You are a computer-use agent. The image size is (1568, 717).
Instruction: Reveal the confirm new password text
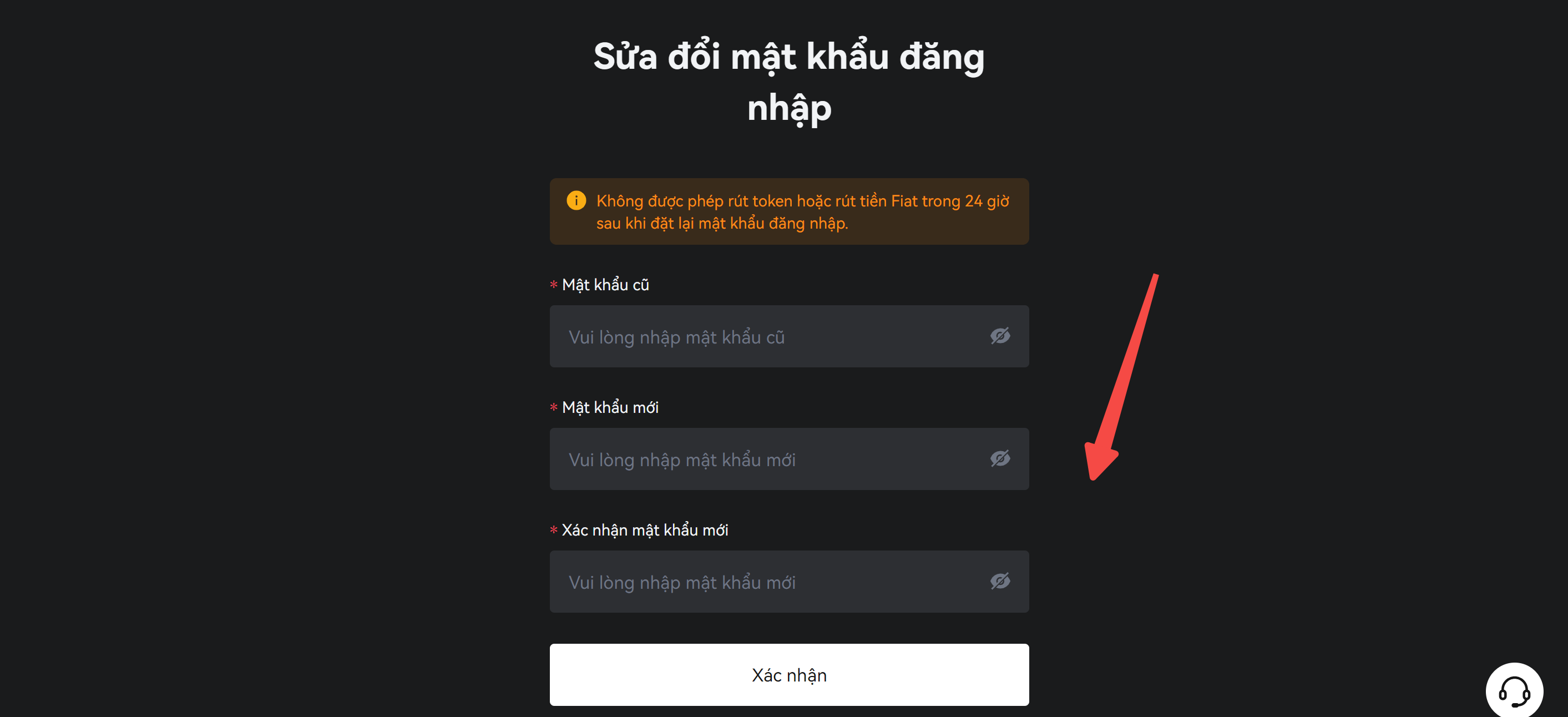coord(999,581)
